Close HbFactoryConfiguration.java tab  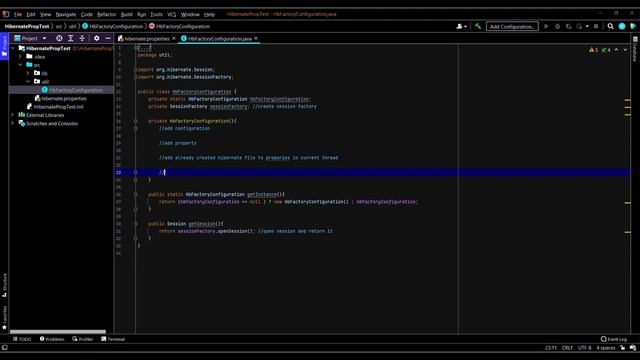click(256, 38)
